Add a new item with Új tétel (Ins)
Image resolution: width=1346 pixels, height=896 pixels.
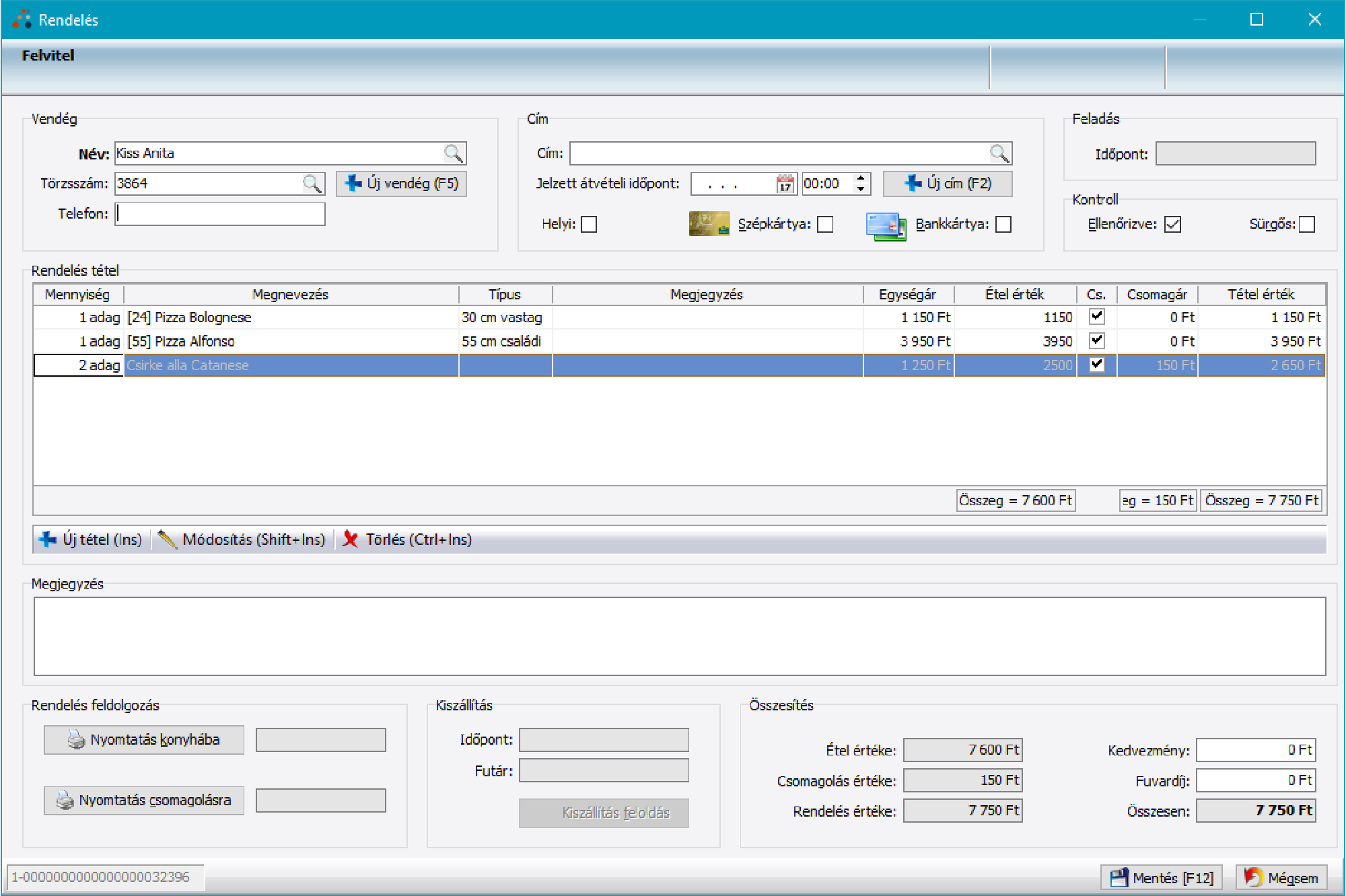[92, 539]
